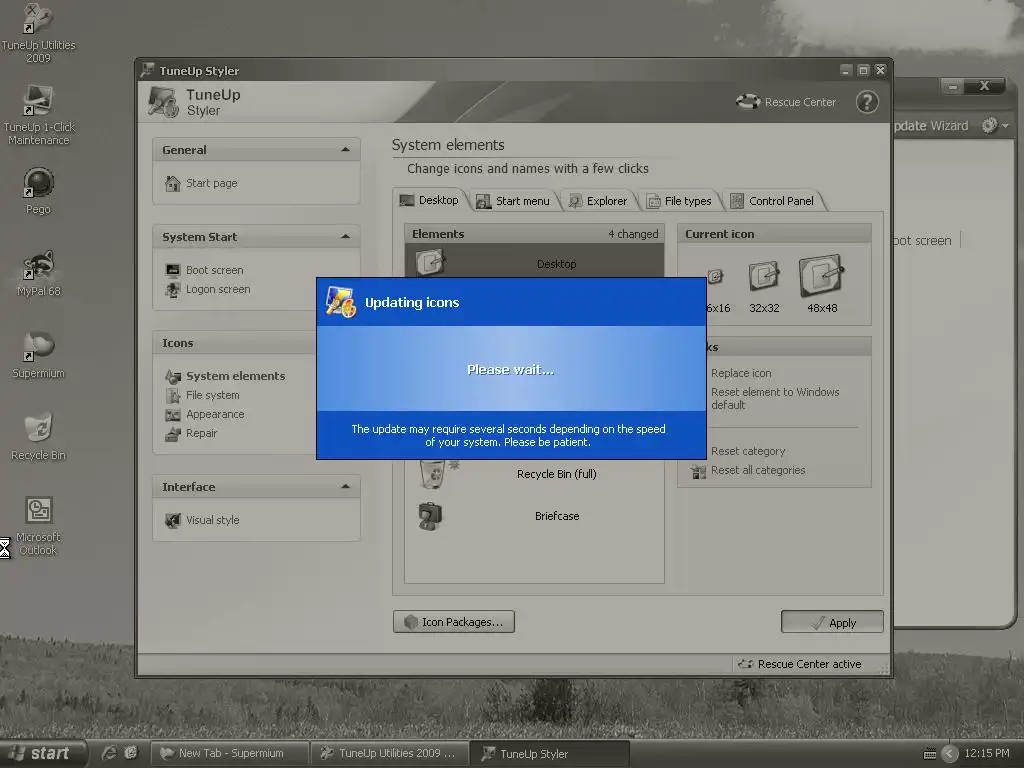Launch Pego desktop shortcut

[38, 191]
